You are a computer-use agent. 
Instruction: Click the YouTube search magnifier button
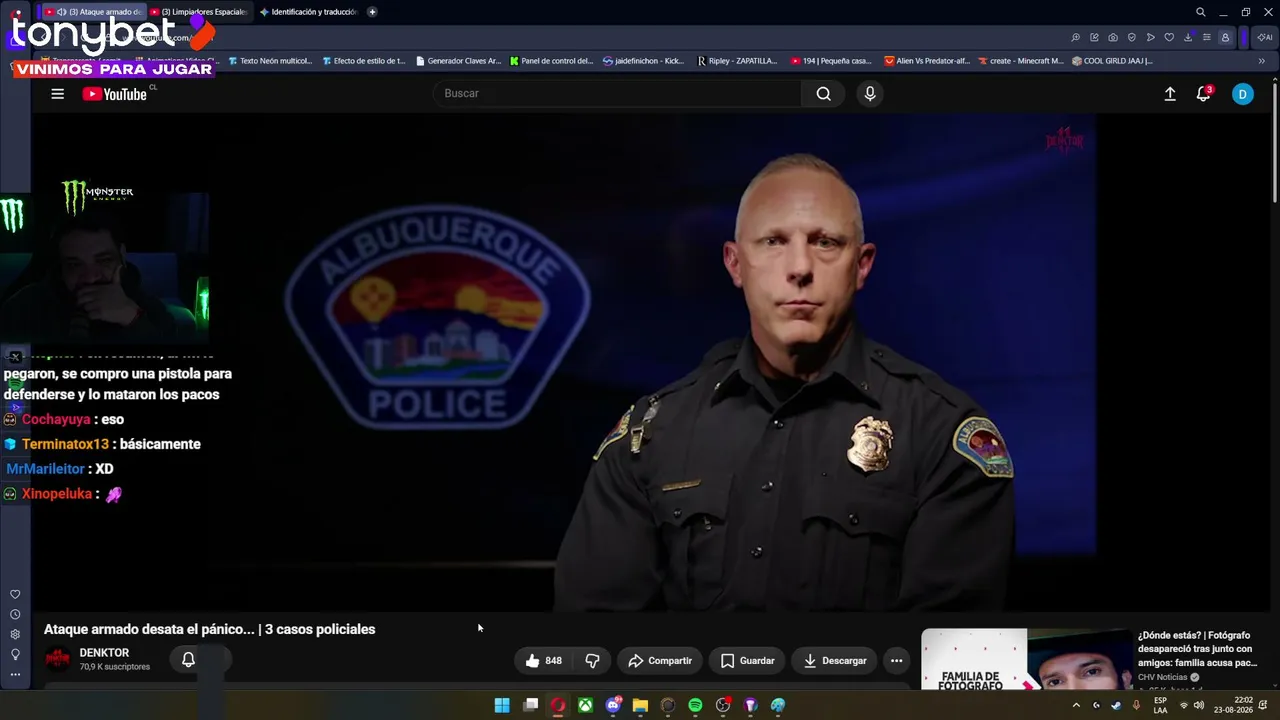tap(823, 94)
